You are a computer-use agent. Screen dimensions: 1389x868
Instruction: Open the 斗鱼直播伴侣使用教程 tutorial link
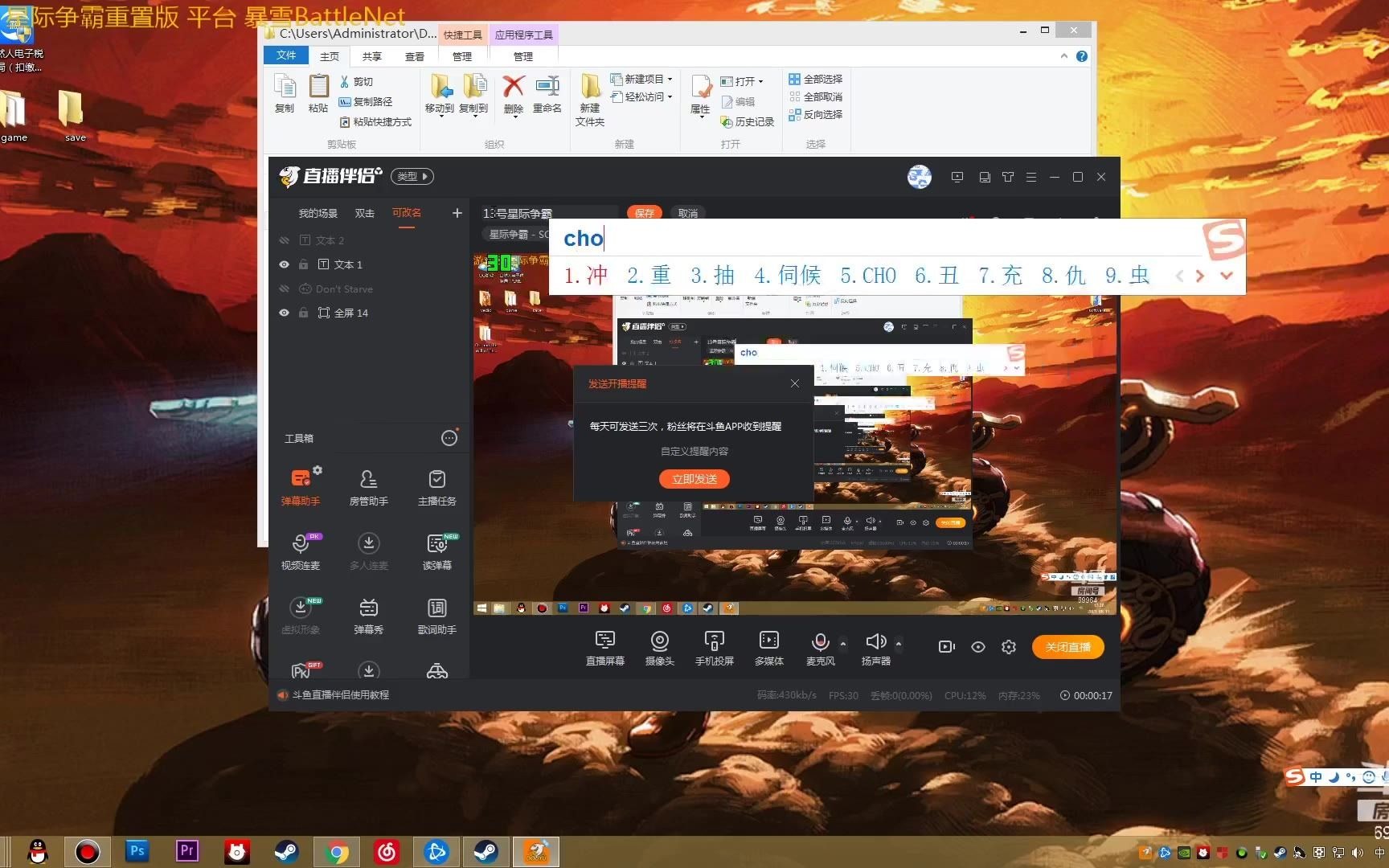[341, 695]
